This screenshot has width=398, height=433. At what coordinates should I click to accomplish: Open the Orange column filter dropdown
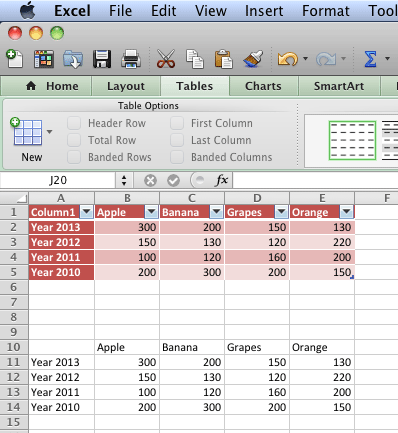[x=347, y=212]
